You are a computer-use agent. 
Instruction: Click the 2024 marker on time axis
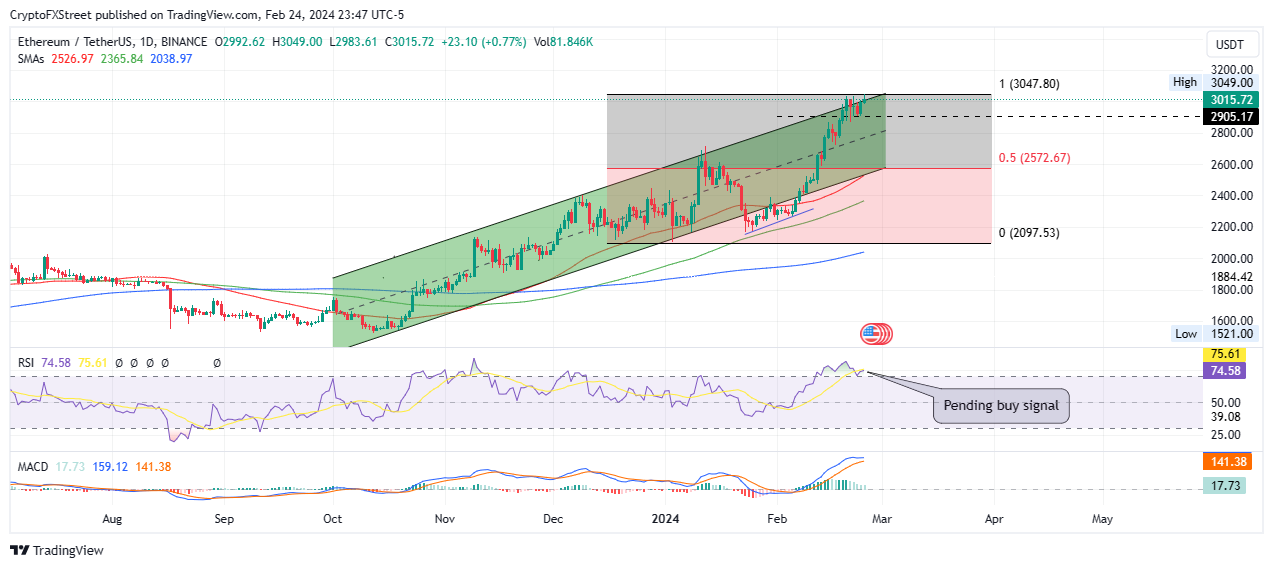(x=666, y=520)
